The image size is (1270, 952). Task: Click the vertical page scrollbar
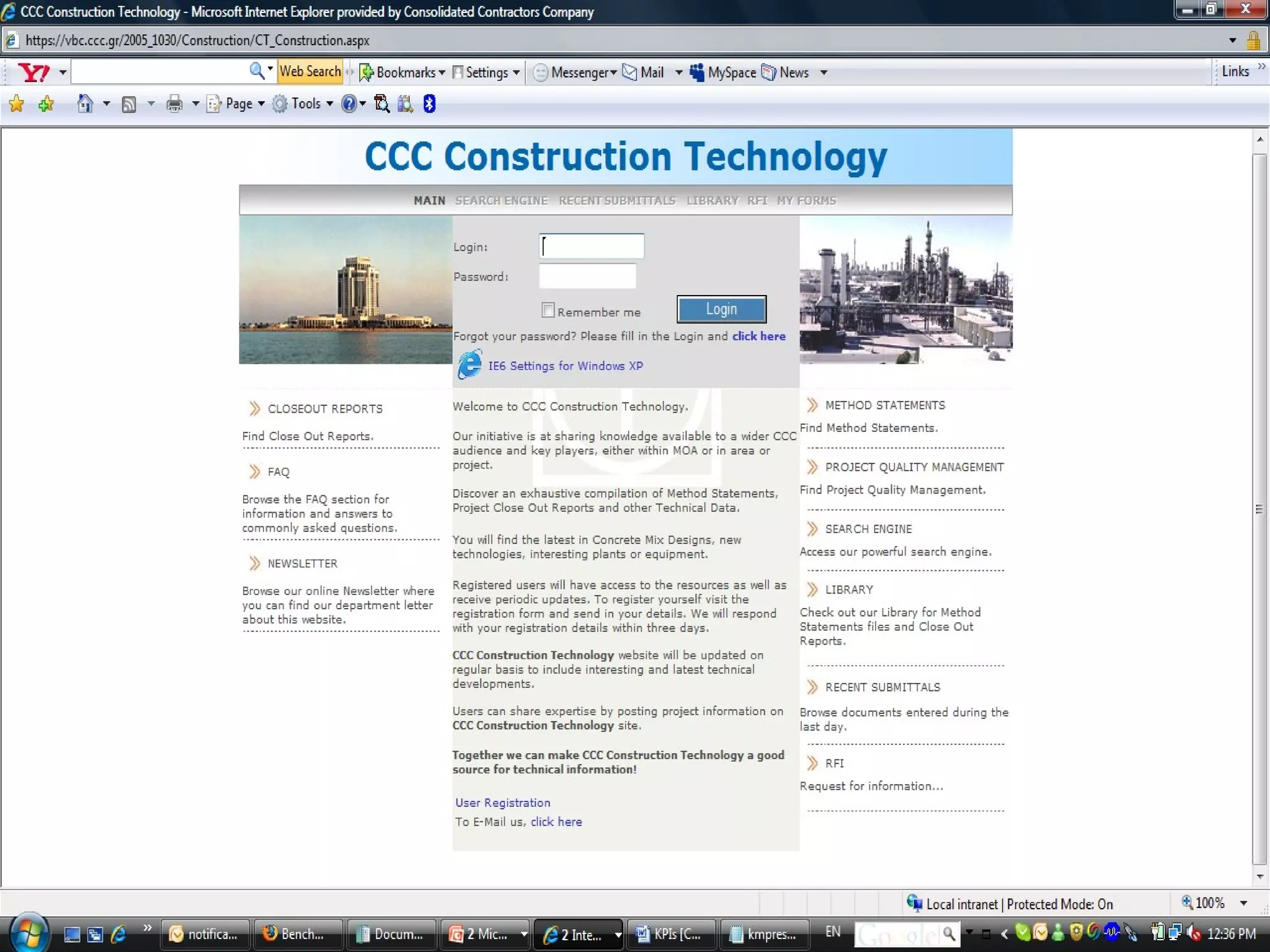(x=1259, y=508)
